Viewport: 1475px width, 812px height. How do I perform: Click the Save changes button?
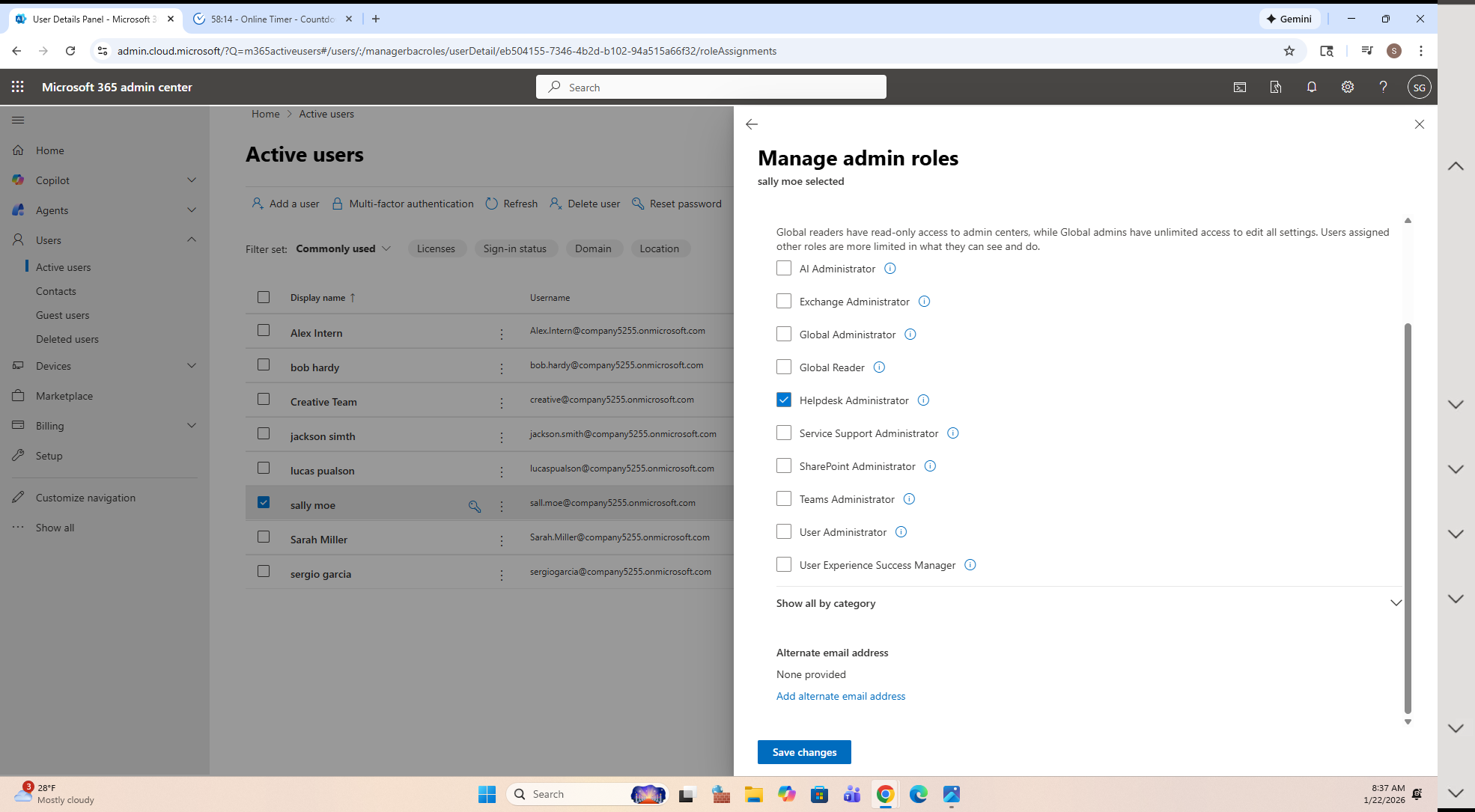[804, 752]
